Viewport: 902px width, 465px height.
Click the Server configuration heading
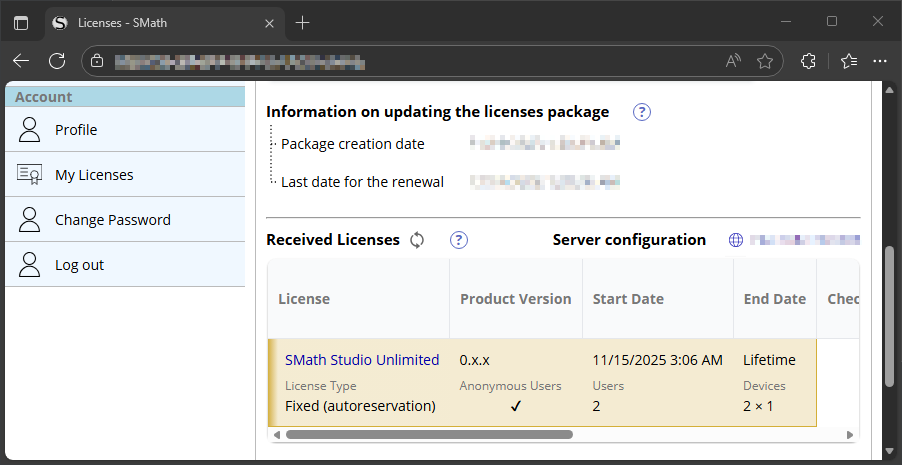tap(629, 239)
